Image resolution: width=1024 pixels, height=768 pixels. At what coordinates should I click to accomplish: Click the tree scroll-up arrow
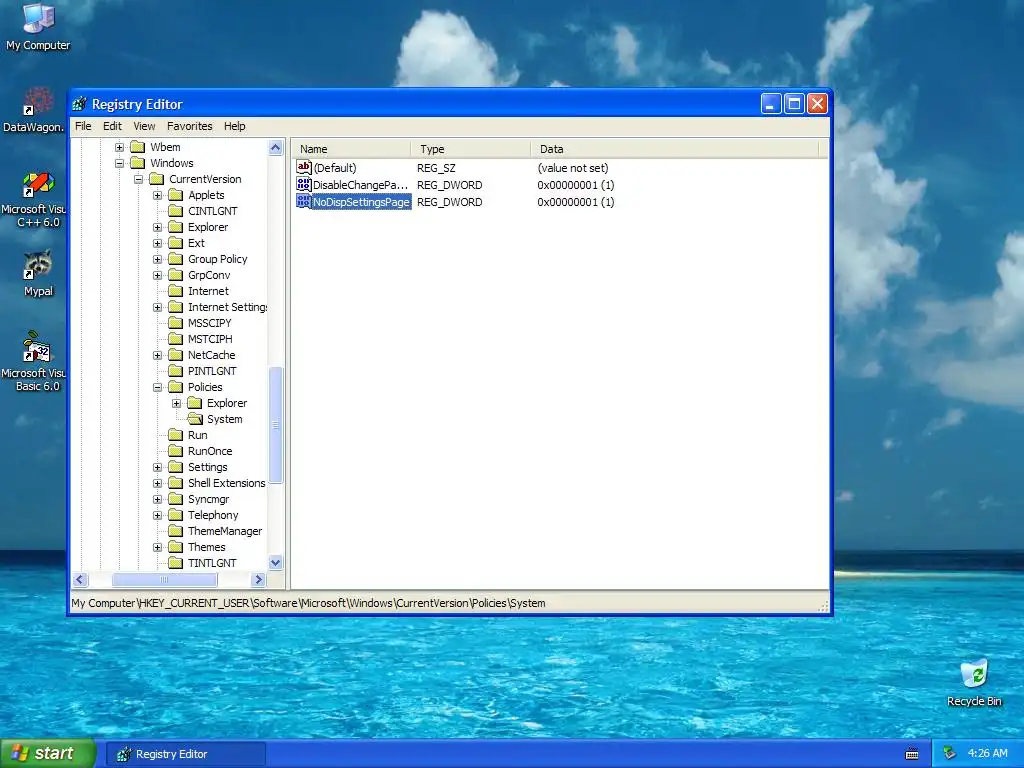[x=276, y=148]
